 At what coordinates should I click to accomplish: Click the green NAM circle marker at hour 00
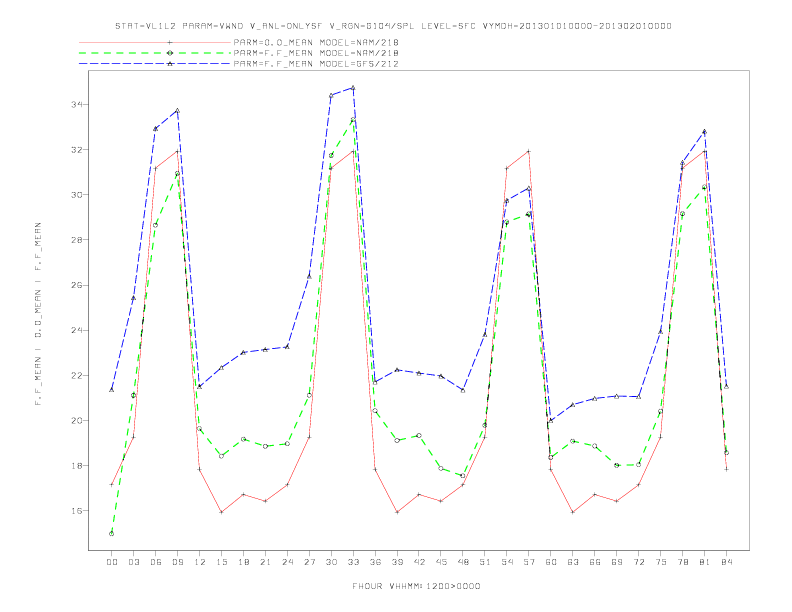(112, 534)
